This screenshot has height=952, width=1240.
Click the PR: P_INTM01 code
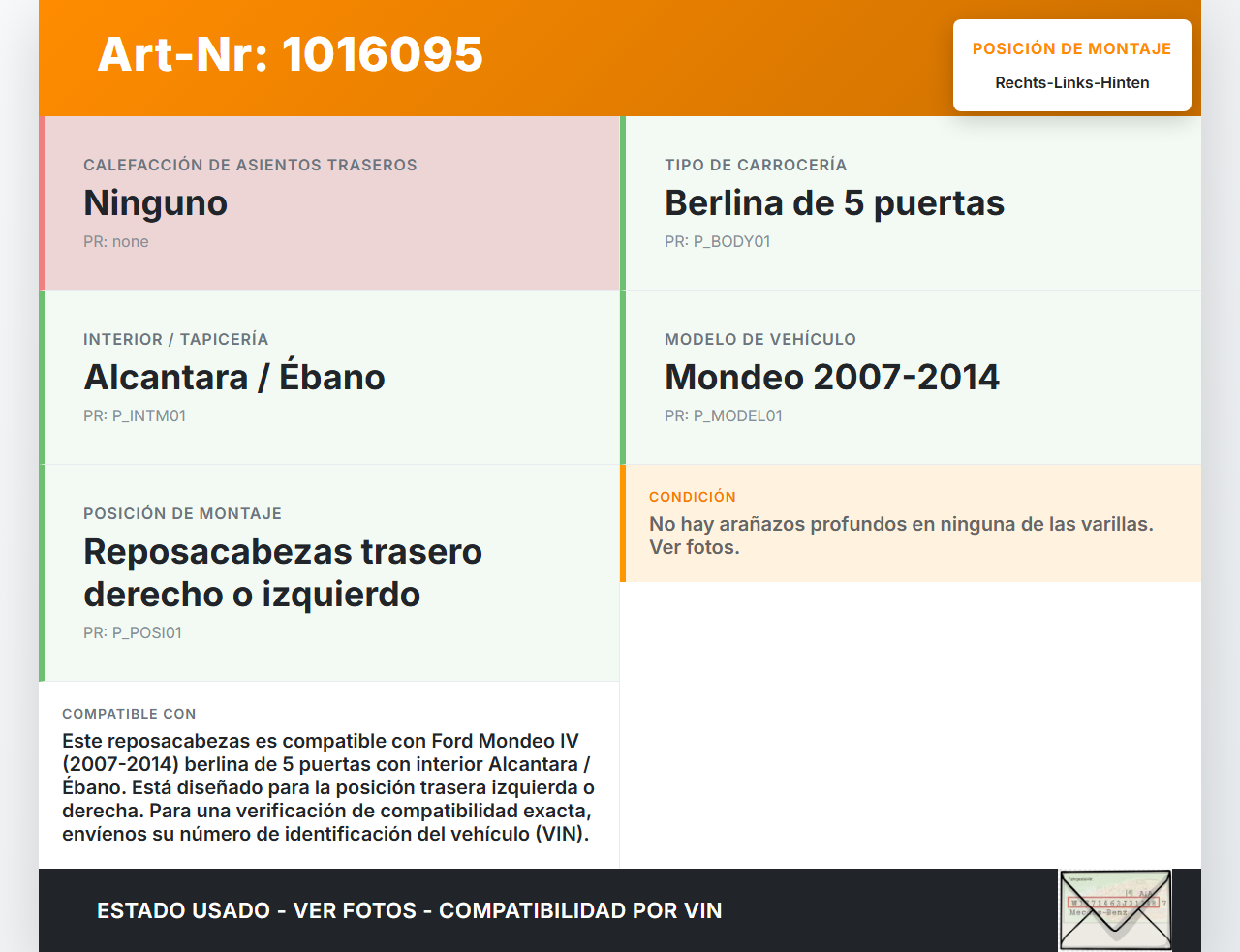coord(135,416)
